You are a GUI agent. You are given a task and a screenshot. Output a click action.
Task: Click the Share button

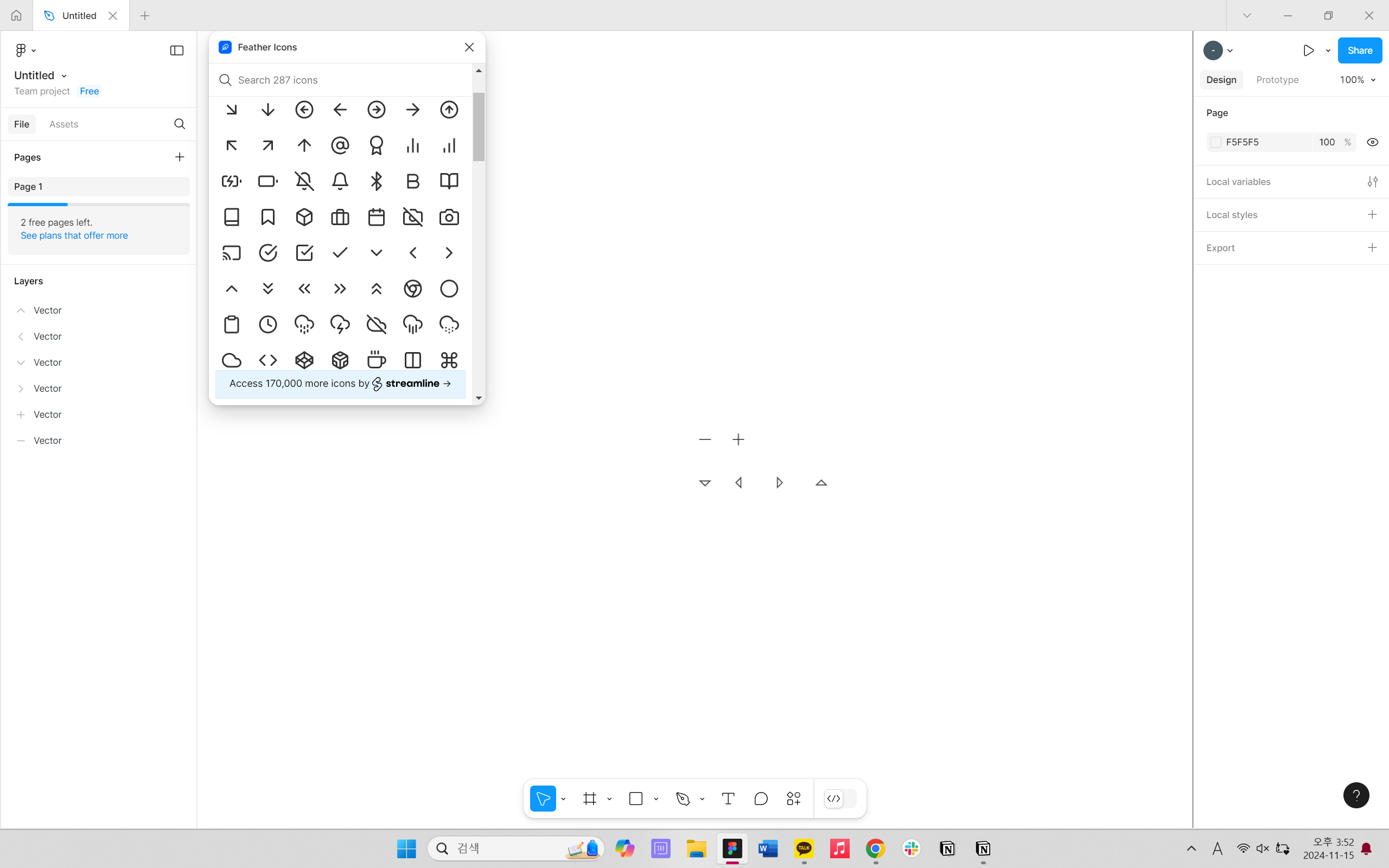pos(1359,50)
